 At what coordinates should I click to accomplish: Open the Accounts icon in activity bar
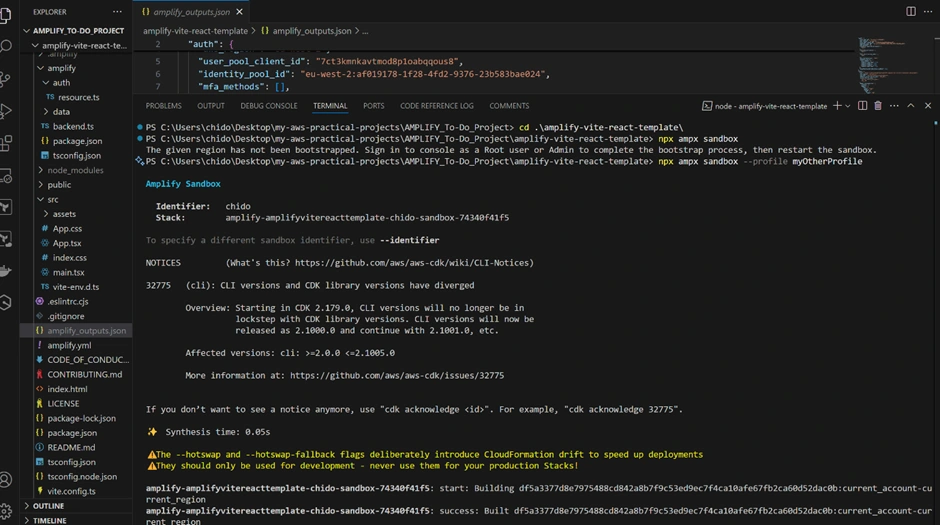click(7, 480)
